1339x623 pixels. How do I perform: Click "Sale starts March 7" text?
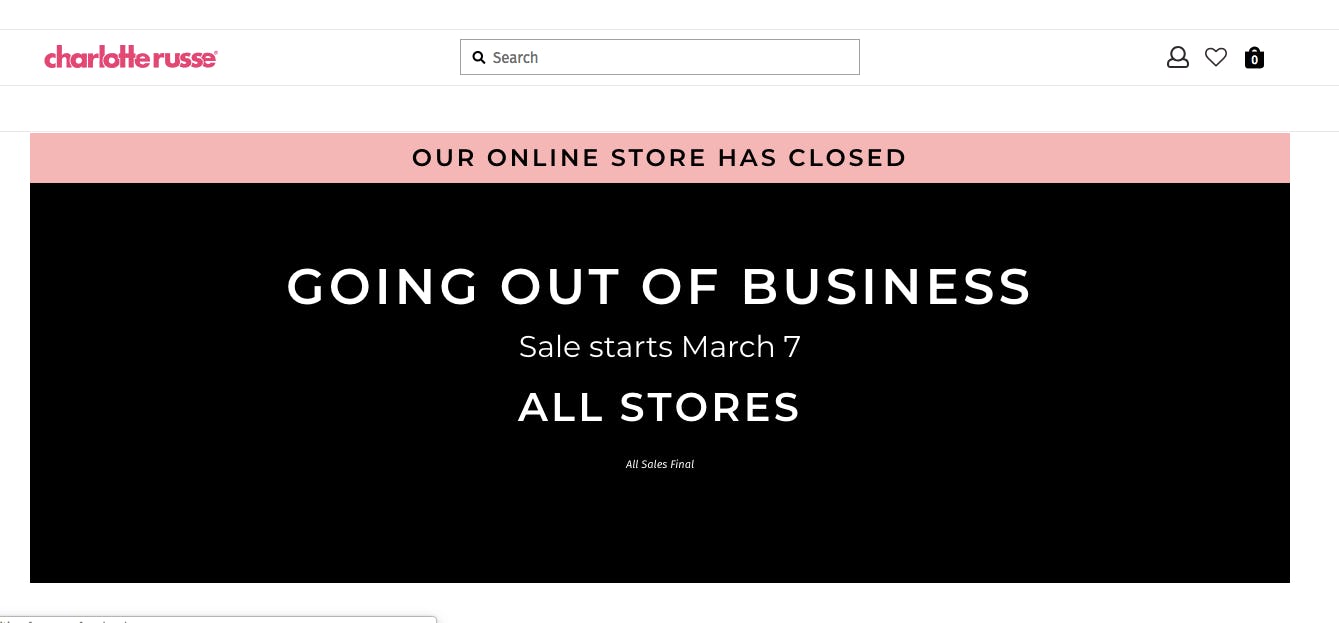click(659, 347)
